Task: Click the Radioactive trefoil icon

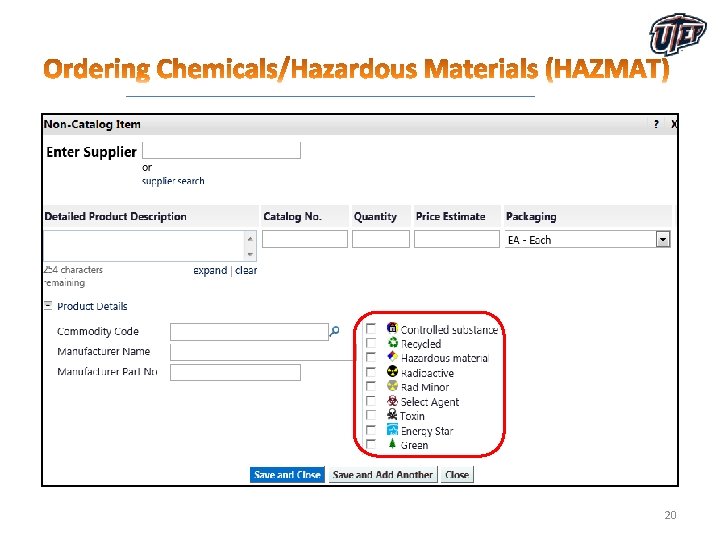Action: (x=392, y=371)
